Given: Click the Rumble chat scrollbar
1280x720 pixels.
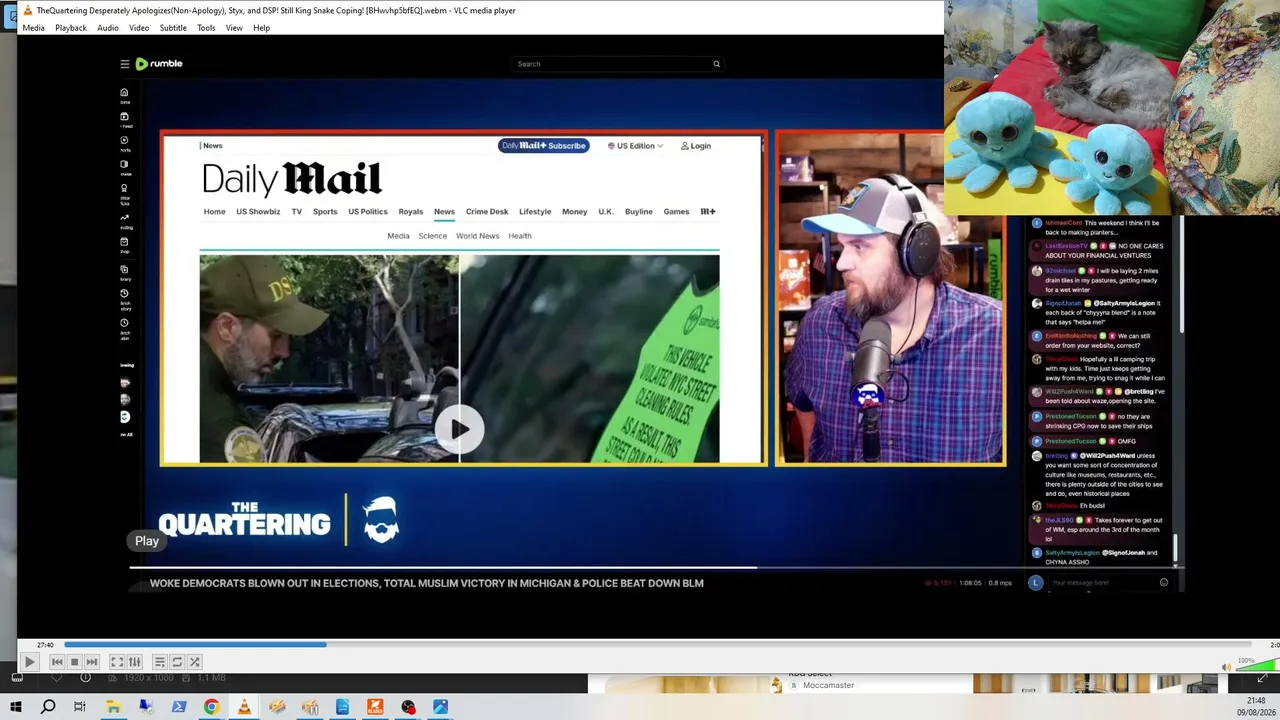Looking at the screenshot, I should [x=1176, y=547].
